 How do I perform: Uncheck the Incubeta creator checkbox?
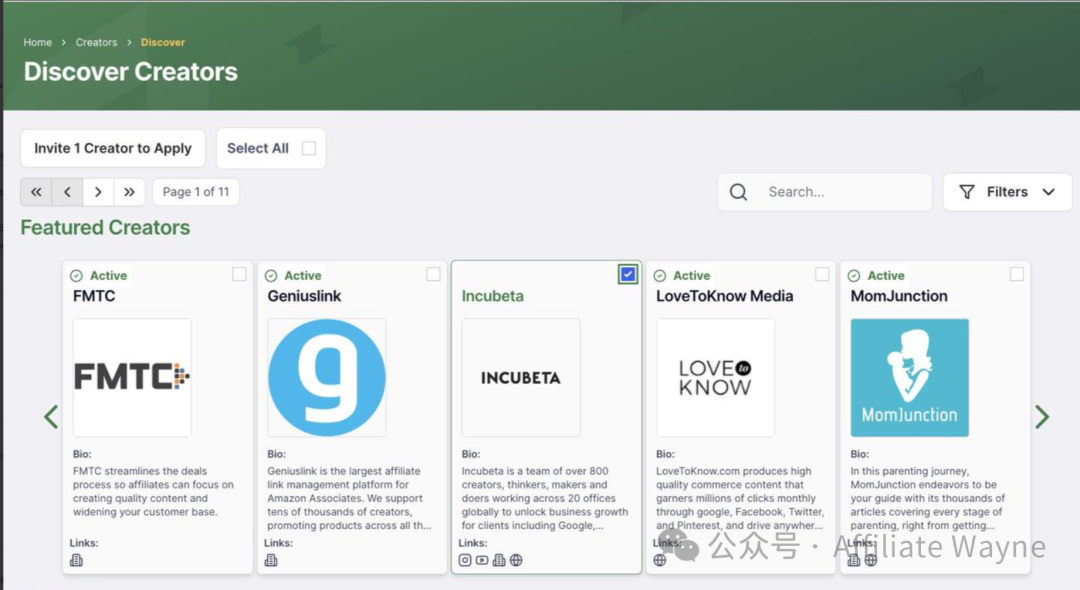click(x=627, y=274)
